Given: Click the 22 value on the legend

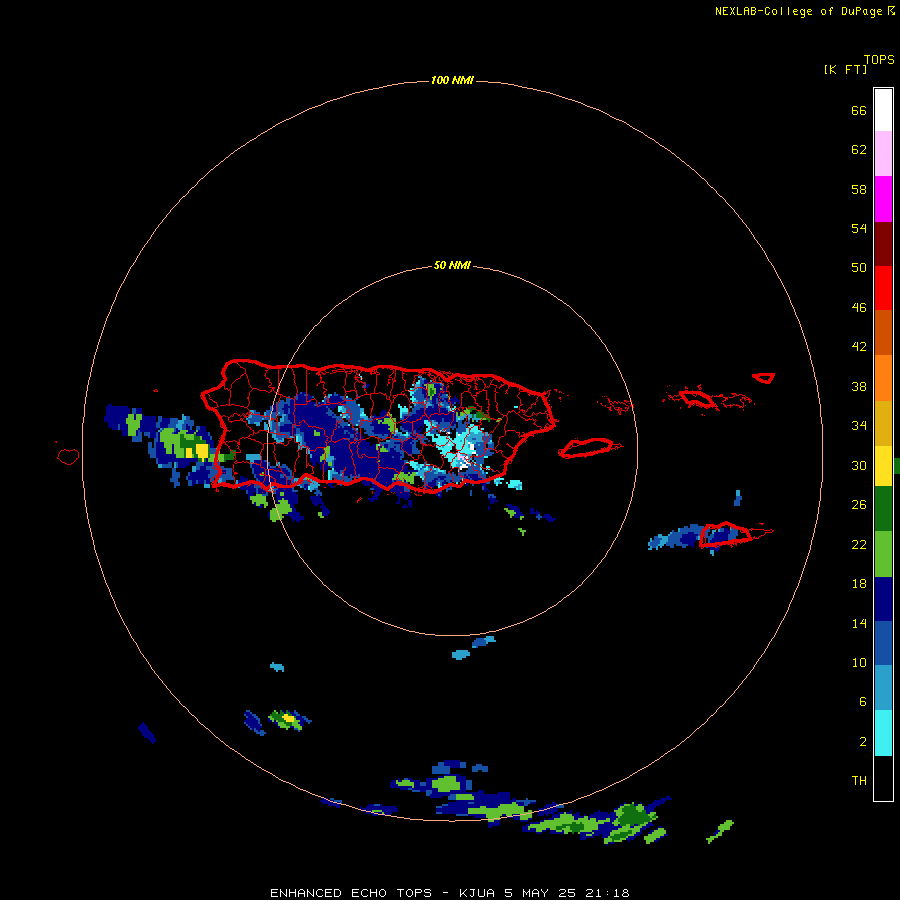Looking at the screenshot, I should [859, 545].
